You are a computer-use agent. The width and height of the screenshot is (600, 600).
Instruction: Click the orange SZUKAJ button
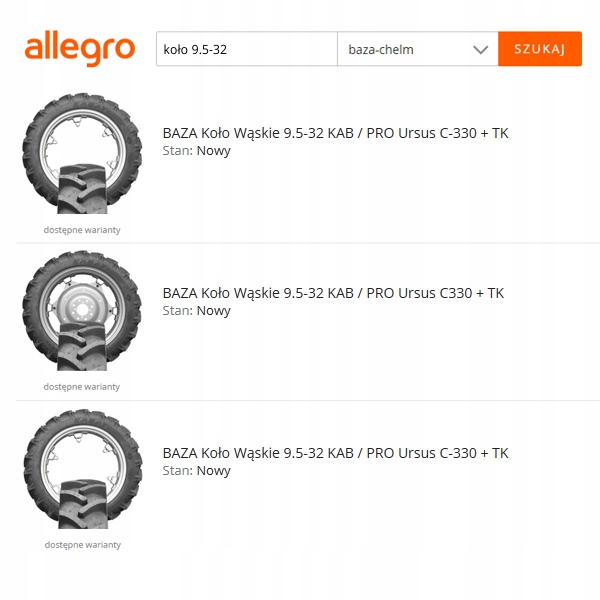coord(540,49)
